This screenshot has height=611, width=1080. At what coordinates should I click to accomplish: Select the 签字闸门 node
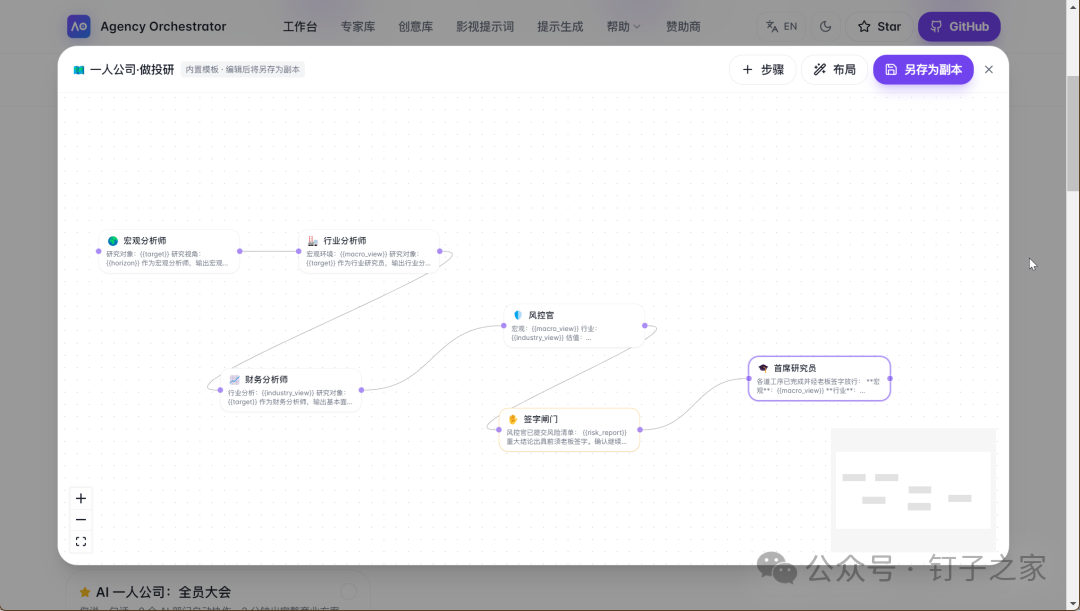tap(569, 430)
